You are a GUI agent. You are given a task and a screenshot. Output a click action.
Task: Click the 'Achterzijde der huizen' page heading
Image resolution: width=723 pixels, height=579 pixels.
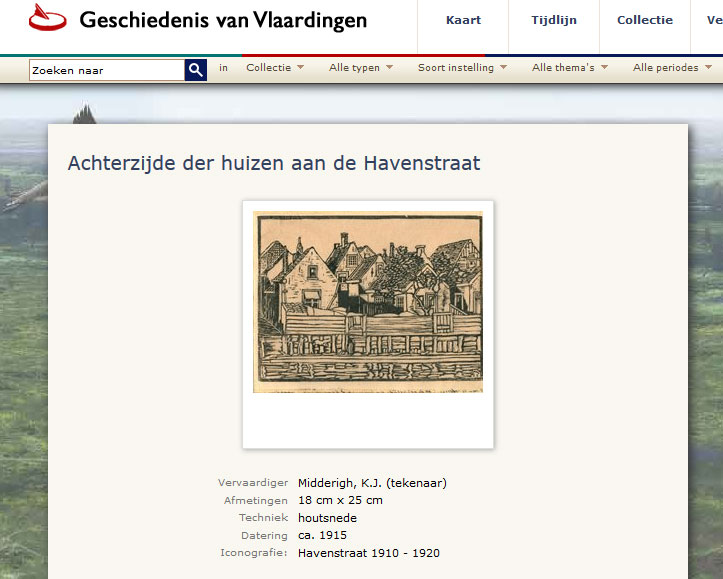point(273,163)
